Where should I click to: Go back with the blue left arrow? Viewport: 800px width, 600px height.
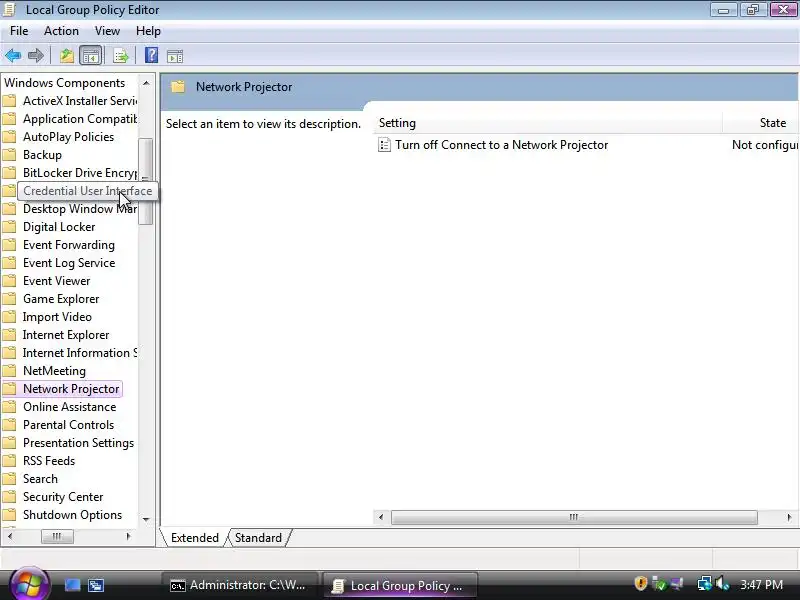click(13, 56)
